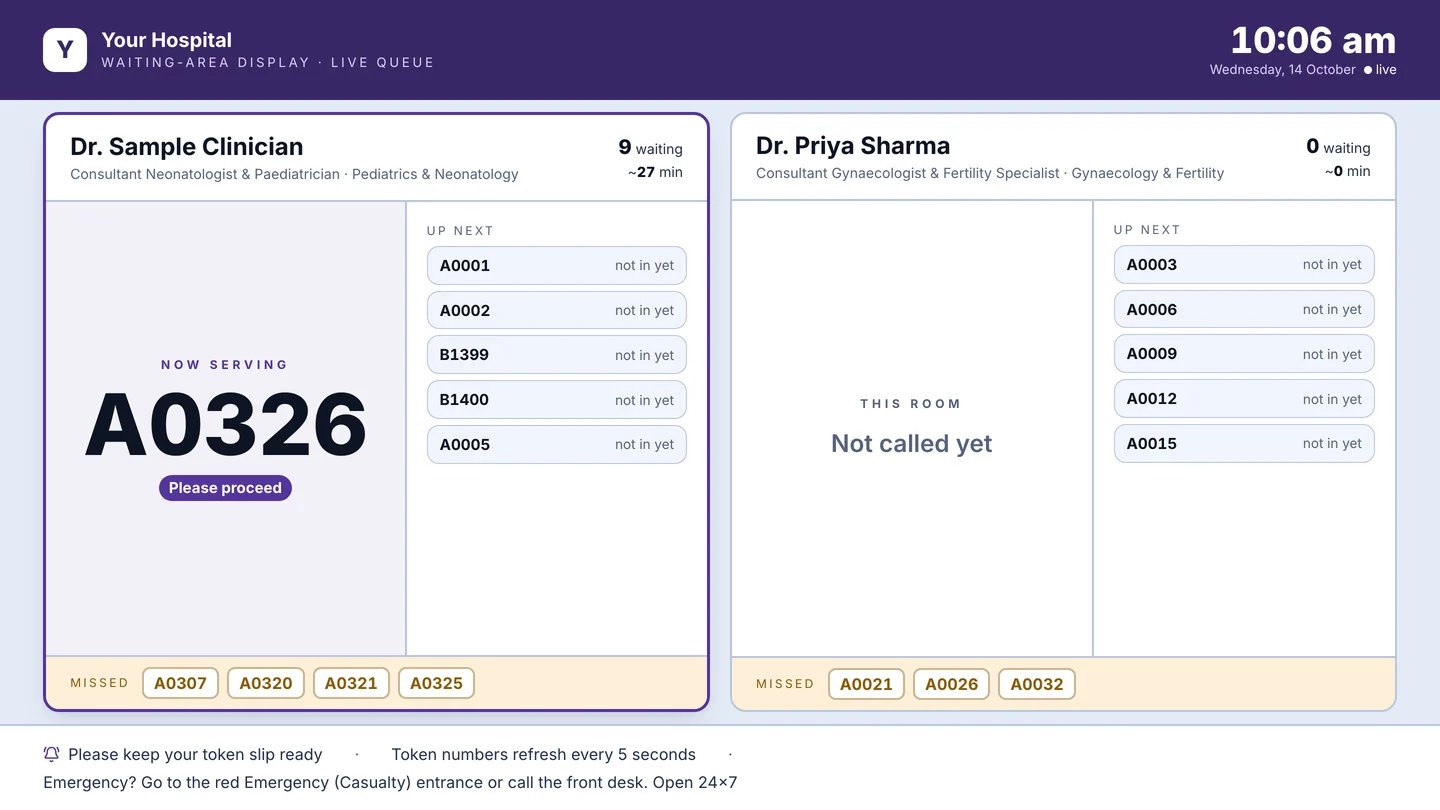Click the Waiting-Area Display · Live Queue subtitle
This screenshot has height=810, width=1440.
click(x=268, y=62)
